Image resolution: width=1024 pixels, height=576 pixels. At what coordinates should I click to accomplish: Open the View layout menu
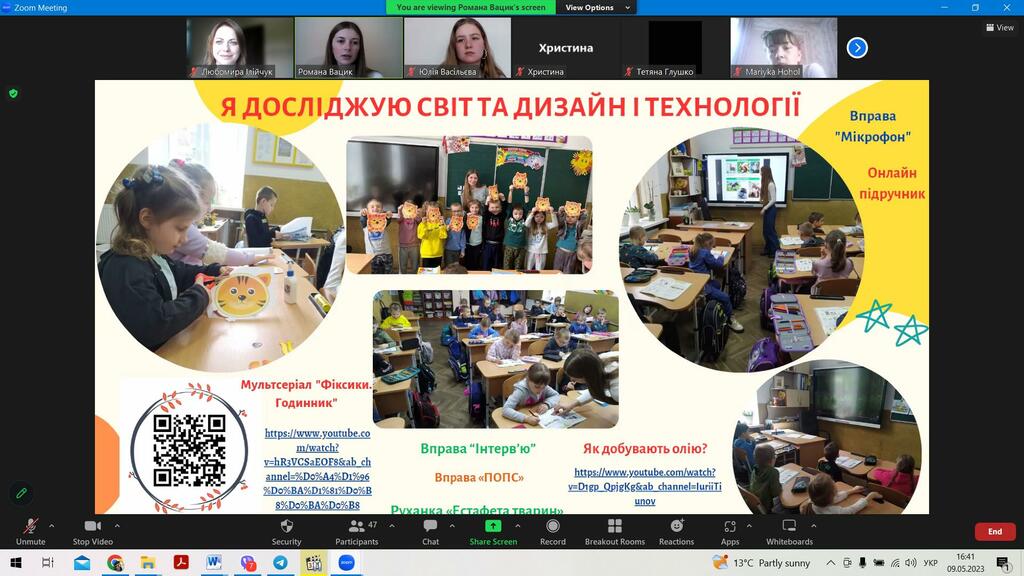pyautogui.click(x=1000, y=27)
